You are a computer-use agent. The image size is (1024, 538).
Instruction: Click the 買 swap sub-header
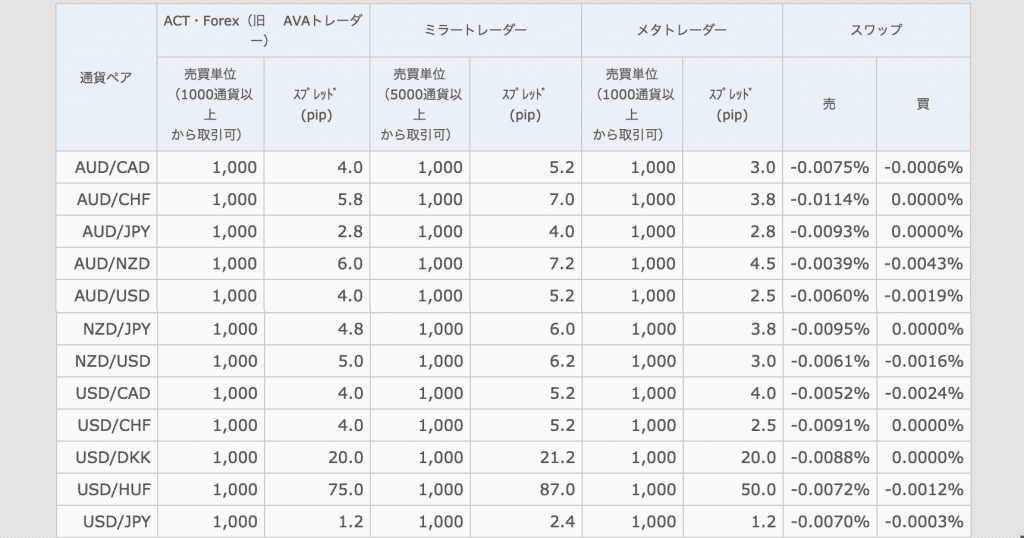tap(923, 104)
